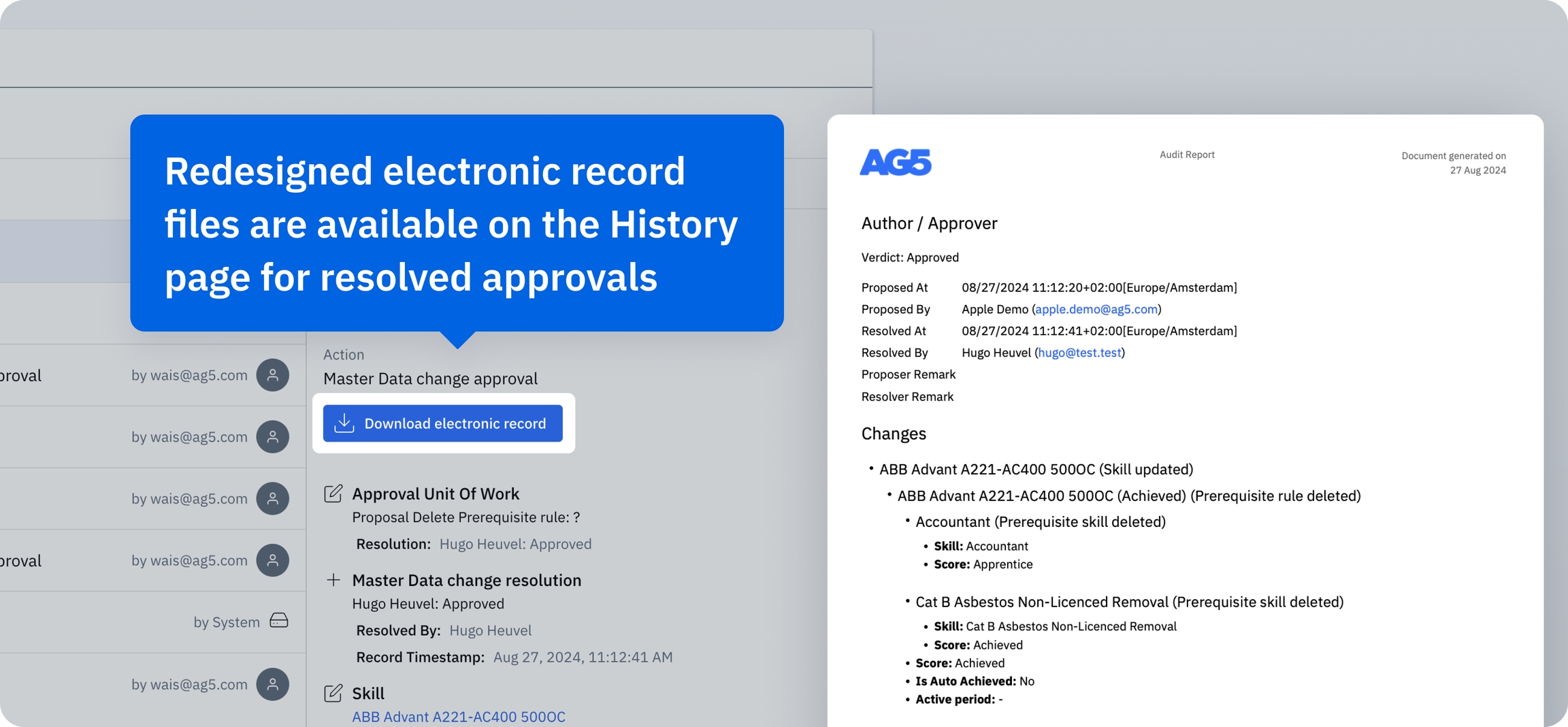Click the Master Data change approval action text

click(430, 378)
